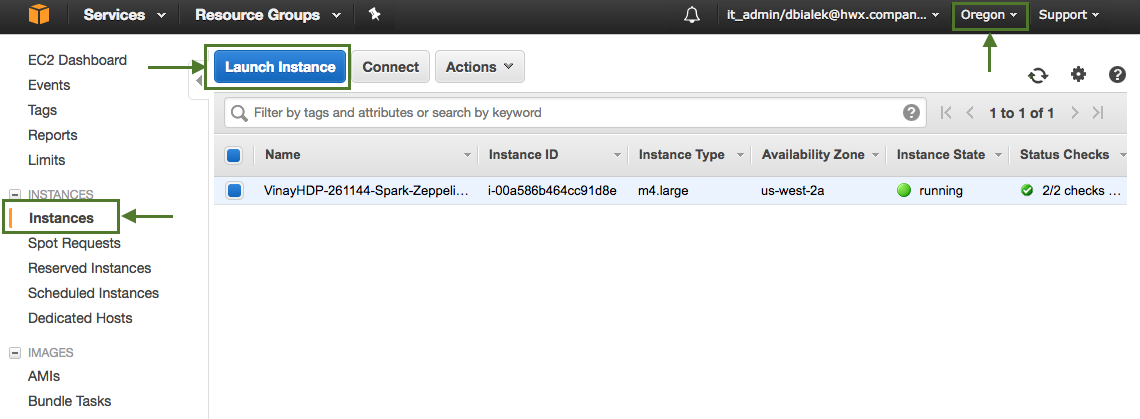This screenshot has width=1140, height=419.
Task: Click the pin shortcut icon in navbar
Action: coord(374,15)
